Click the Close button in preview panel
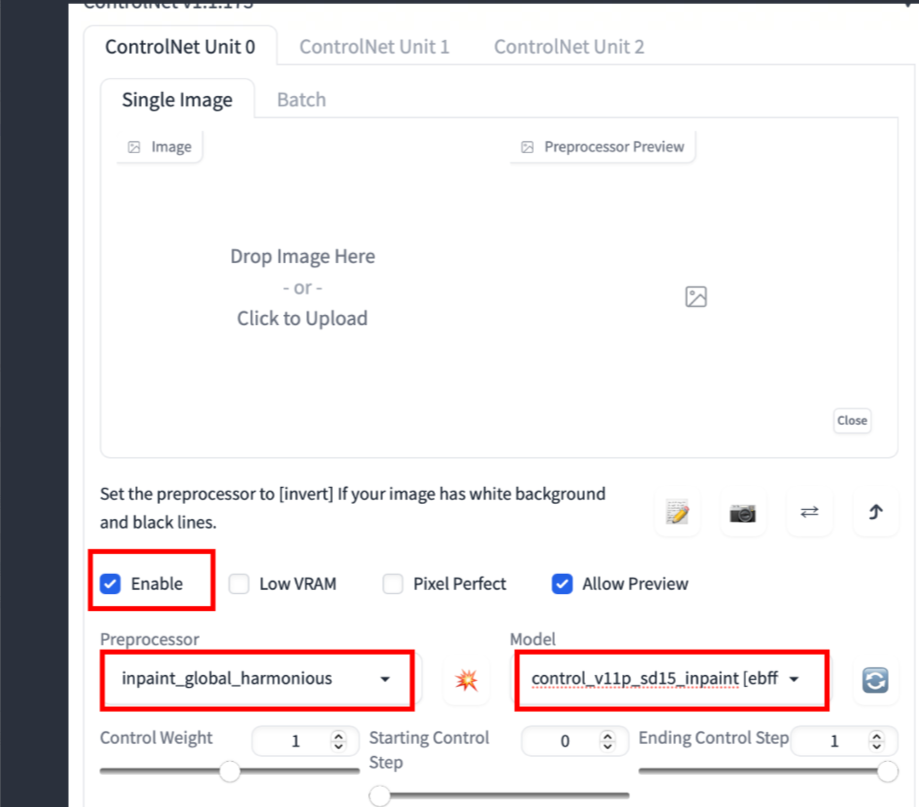The width and height of the screenshot is (919, 807). (x=852, y=421)
